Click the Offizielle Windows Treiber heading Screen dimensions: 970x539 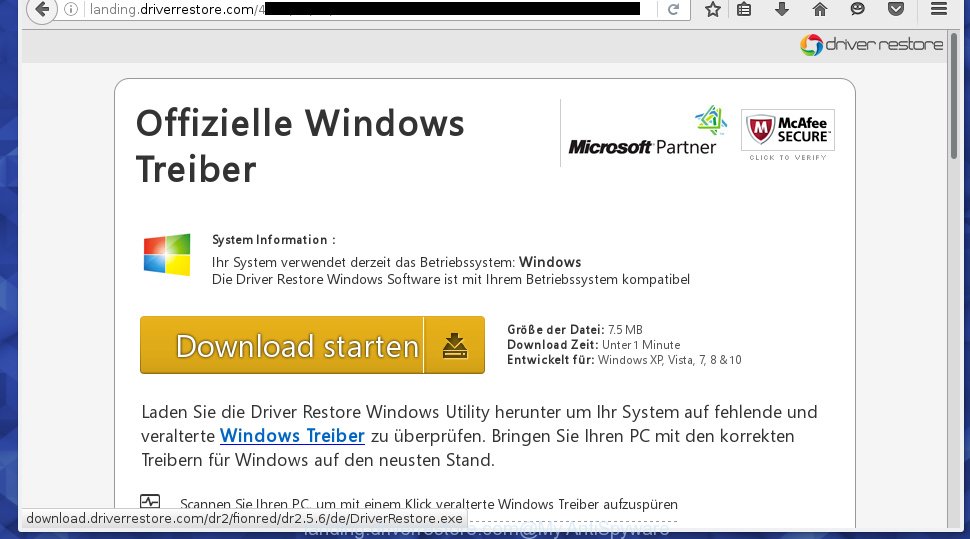pyautogui.click(x=300, y=146)
